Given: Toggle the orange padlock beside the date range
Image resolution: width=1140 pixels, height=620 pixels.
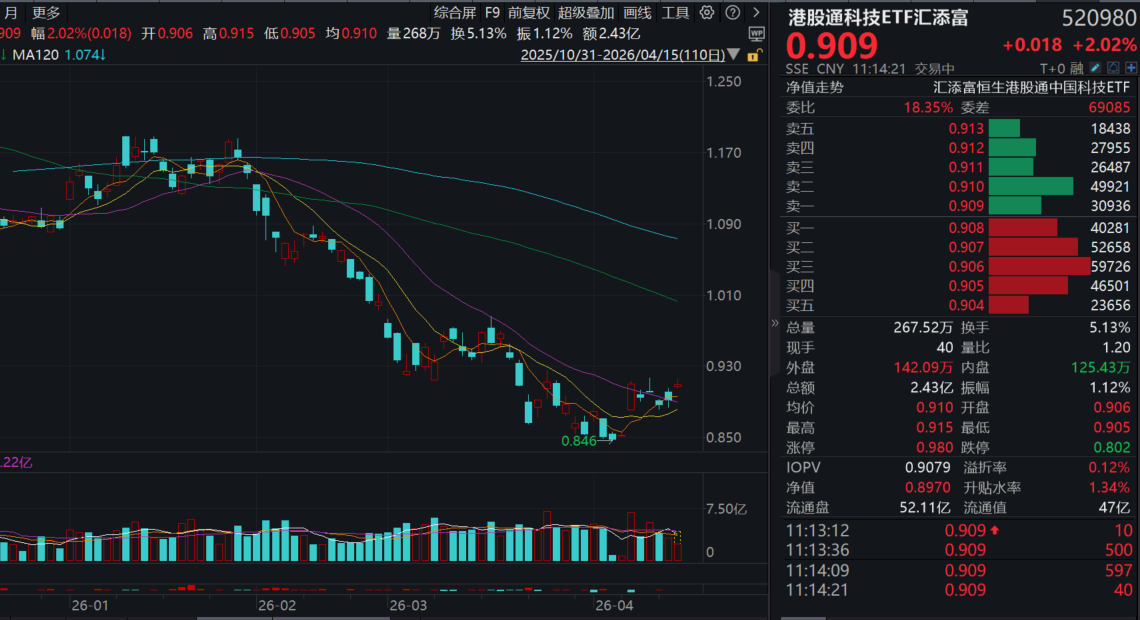Looking at the screenshot, I should [752, 56].
